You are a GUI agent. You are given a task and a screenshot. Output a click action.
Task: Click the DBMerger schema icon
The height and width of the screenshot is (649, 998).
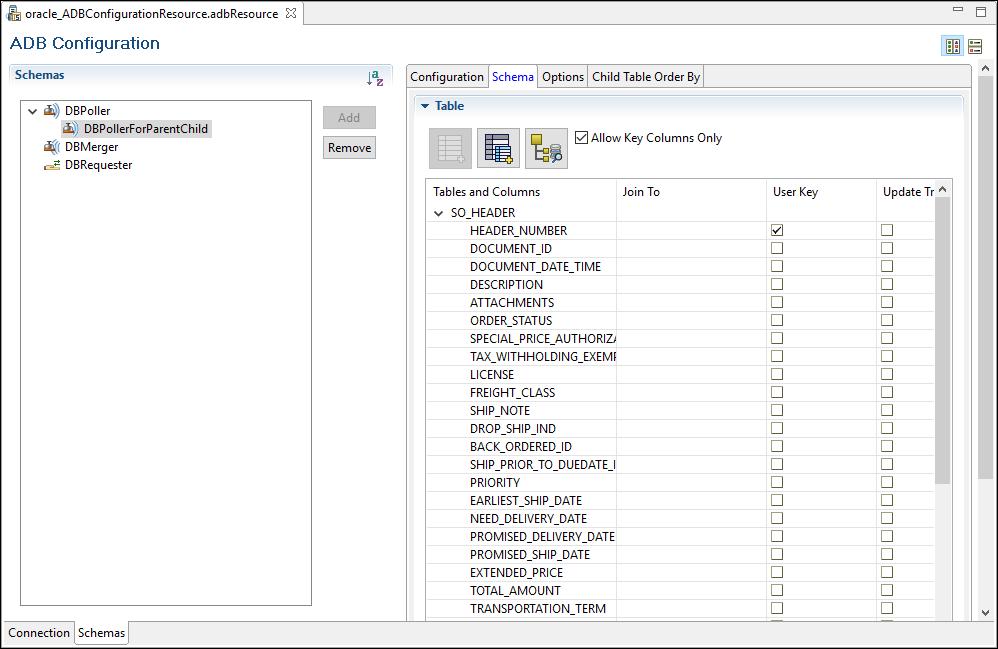(51, 147)
